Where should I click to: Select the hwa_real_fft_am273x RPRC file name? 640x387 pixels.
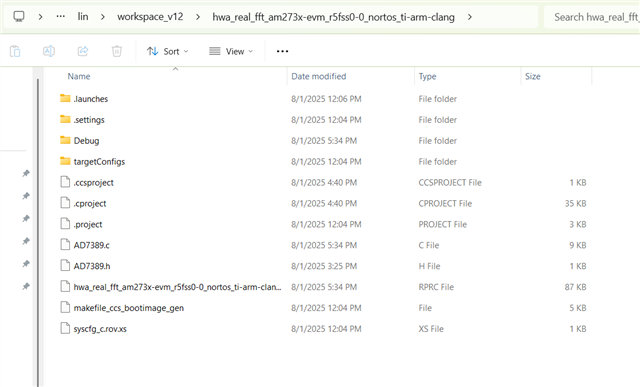[x=177, y=287]
